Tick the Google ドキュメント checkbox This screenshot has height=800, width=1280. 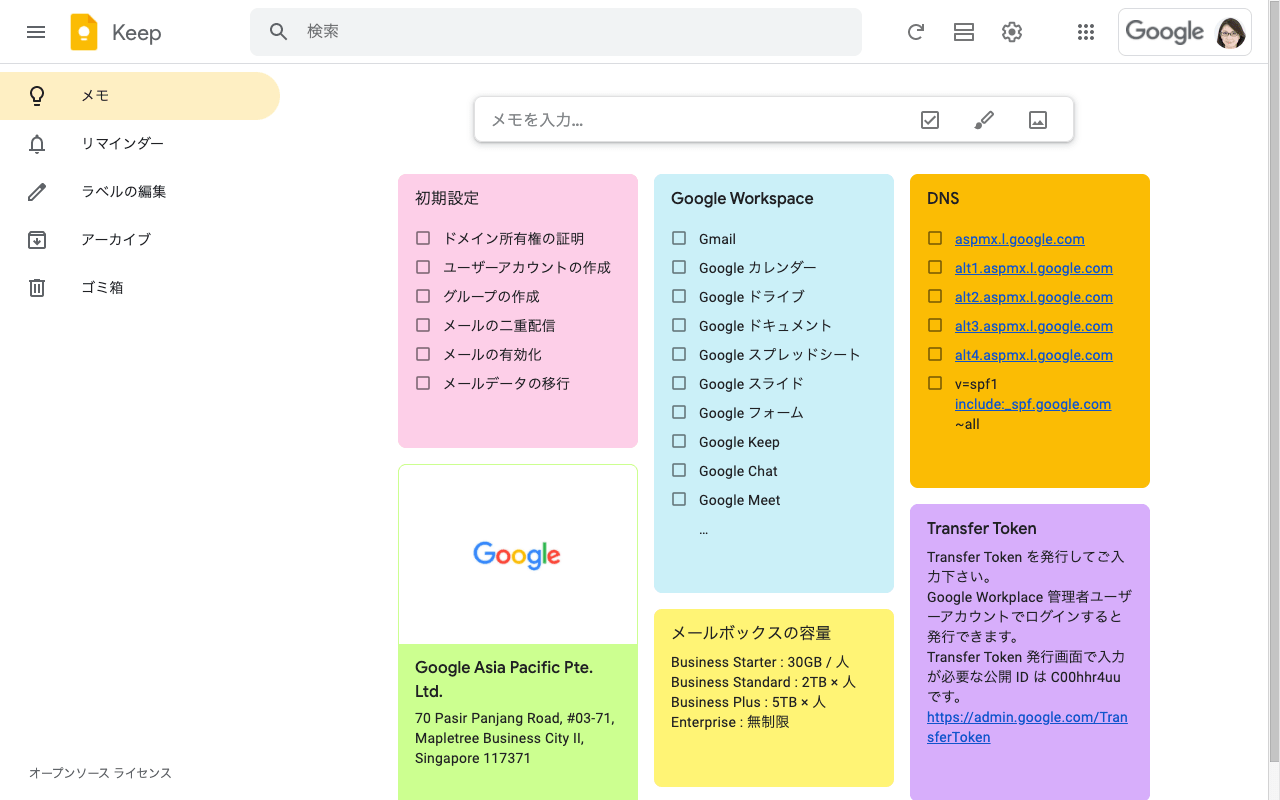(x=679, y=325)
